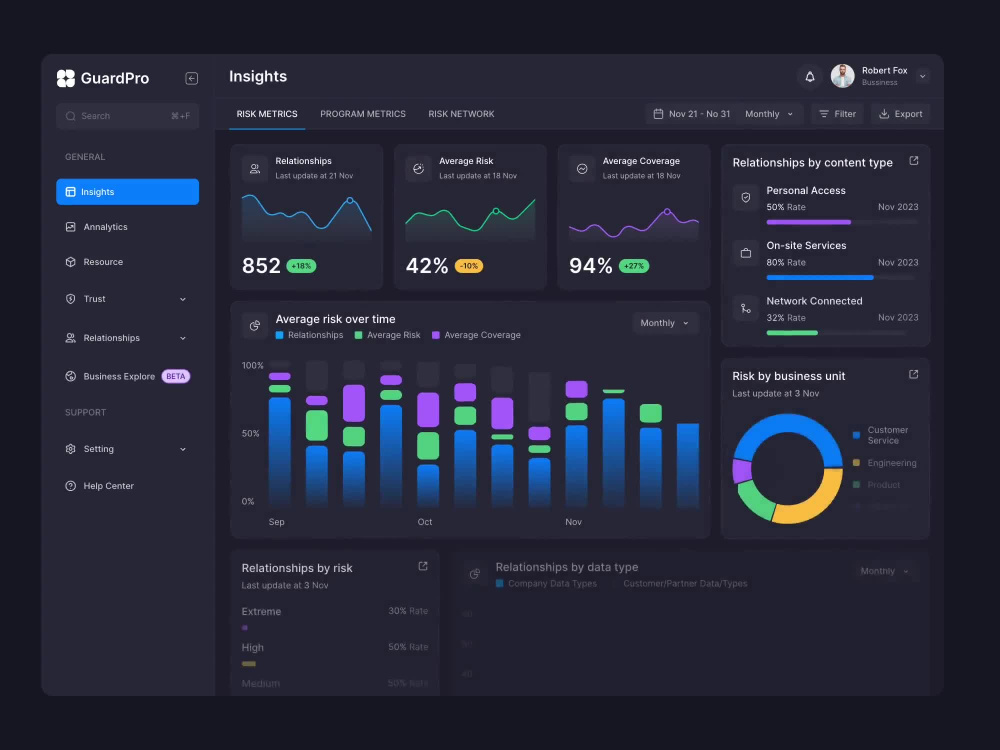Open the Monthly dropdown in Relationships by data type
The width and height of the screenshot is (1000, 750).
885,571
